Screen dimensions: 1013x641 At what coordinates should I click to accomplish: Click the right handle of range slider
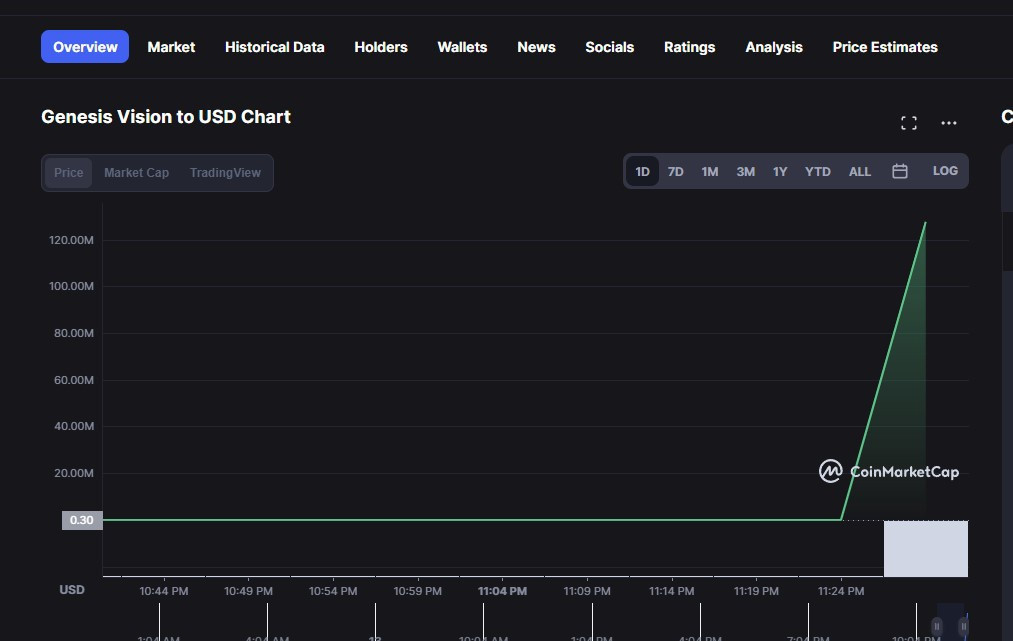(962, 627)
